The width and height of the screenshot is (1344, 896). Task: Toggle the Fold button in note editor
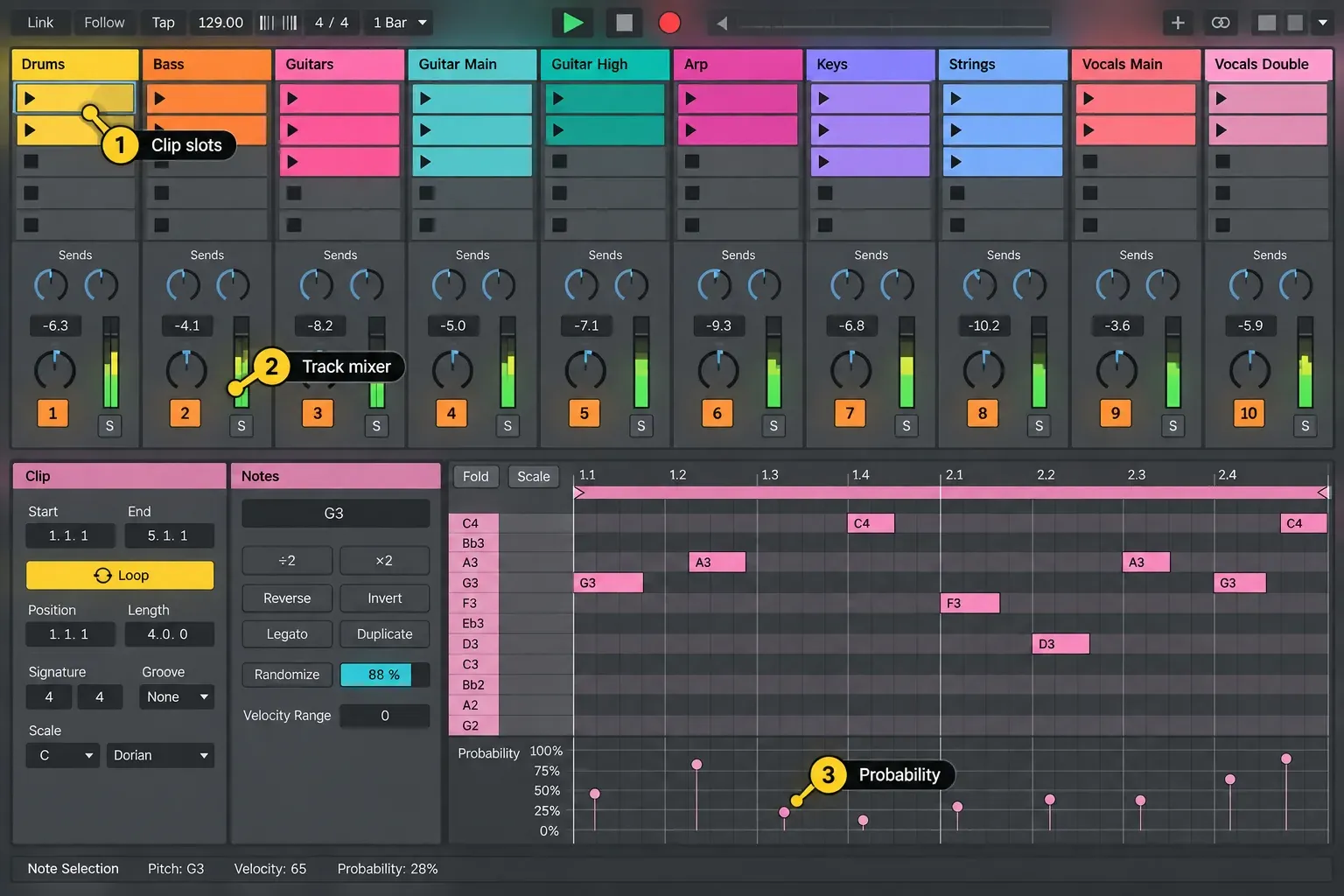pos(476,476)
